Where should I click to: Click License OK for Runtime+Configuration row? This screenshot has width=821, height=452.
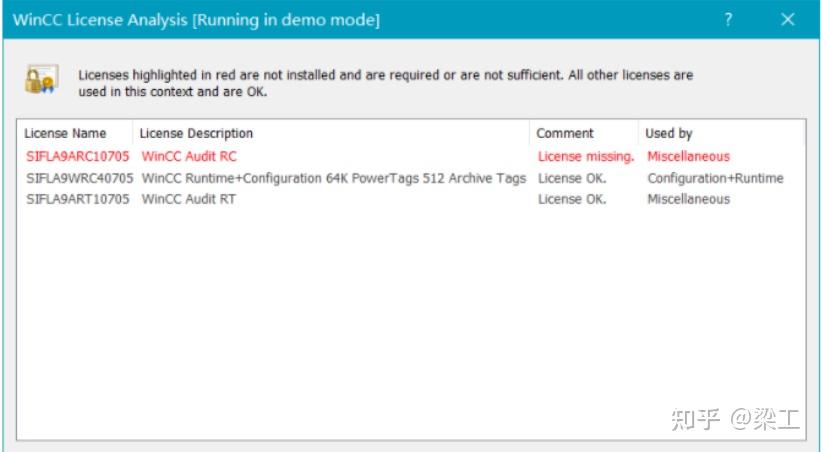[x=572, y=178]
